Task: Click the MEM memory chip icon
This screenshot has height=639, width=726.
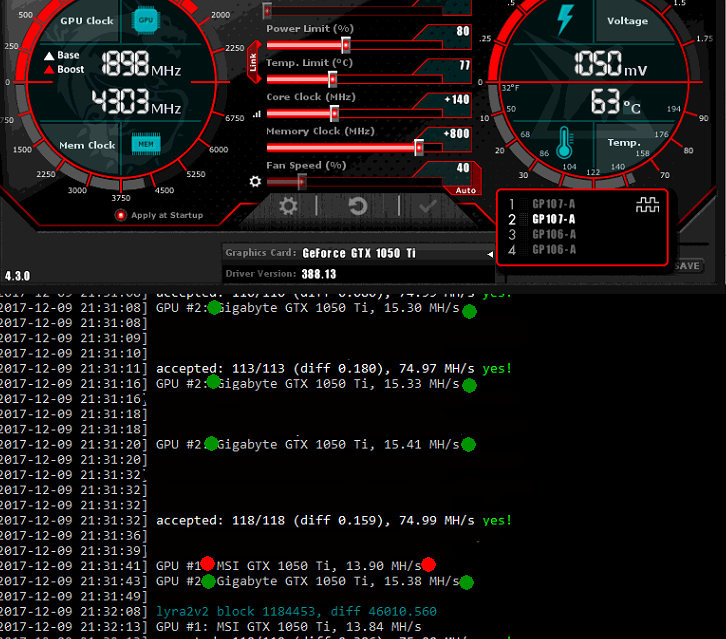Action: click(x=146, y=144)
